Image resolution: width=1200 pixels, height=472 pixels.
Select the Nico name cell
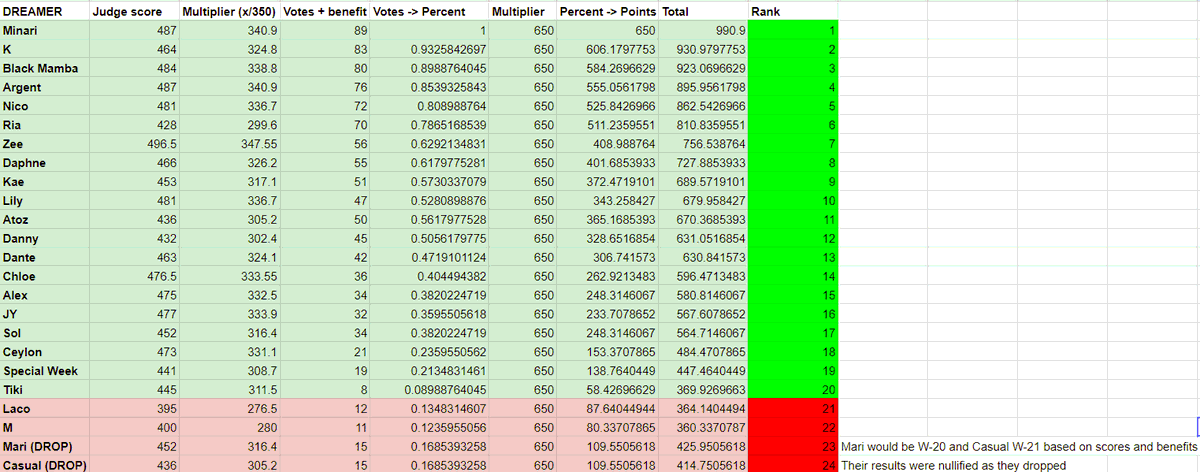[45, 107]
